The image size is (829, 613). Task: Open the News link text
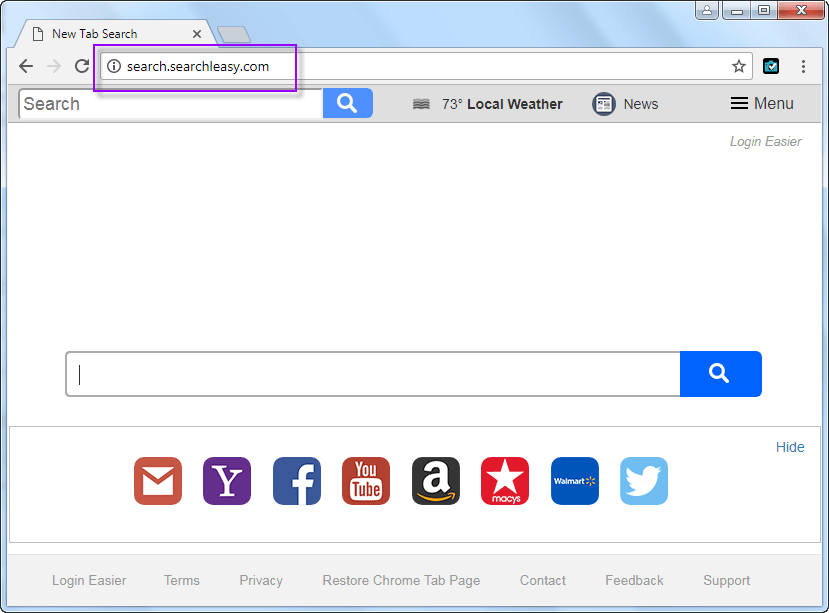[641, 104]
